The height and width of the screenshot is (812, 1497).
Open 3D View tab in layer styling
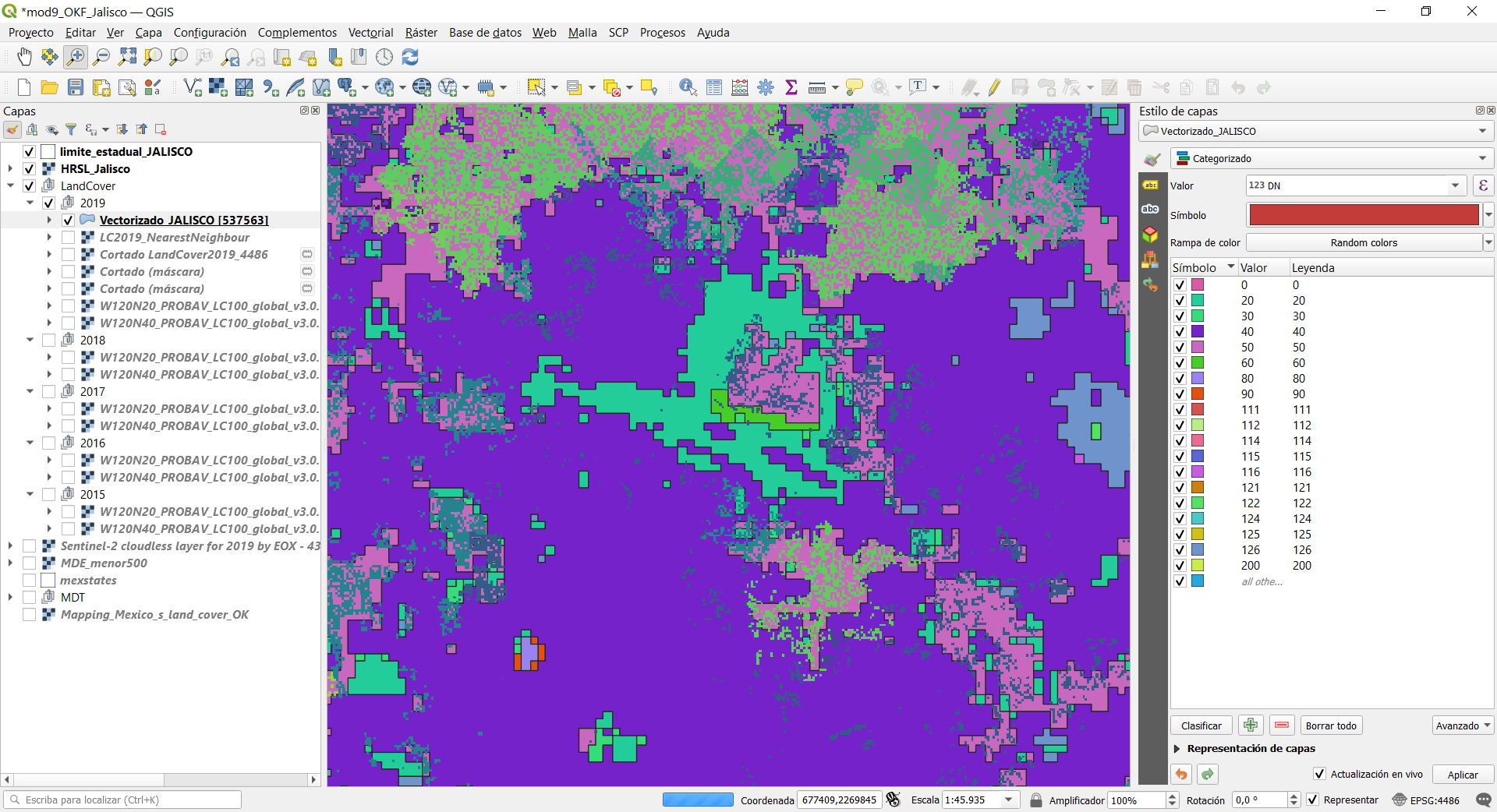(x=1150, y=235)
